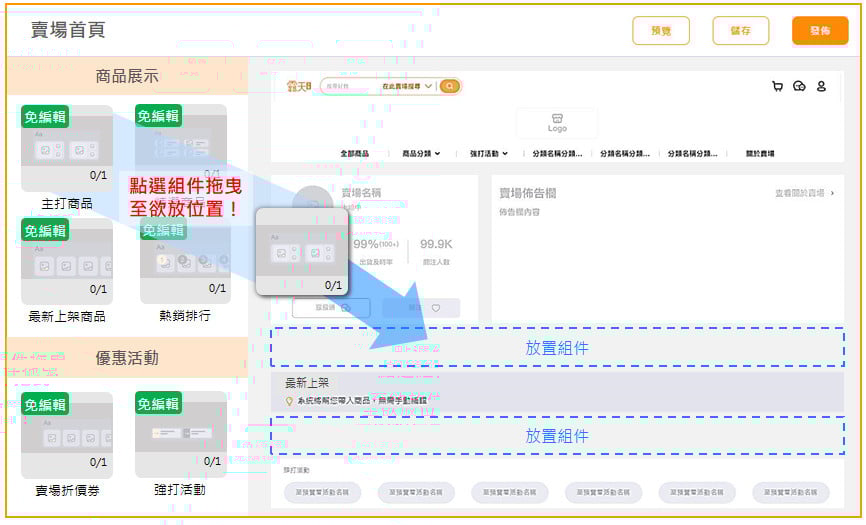
Task: Open the user account icon
Action: tap(821, 87)
